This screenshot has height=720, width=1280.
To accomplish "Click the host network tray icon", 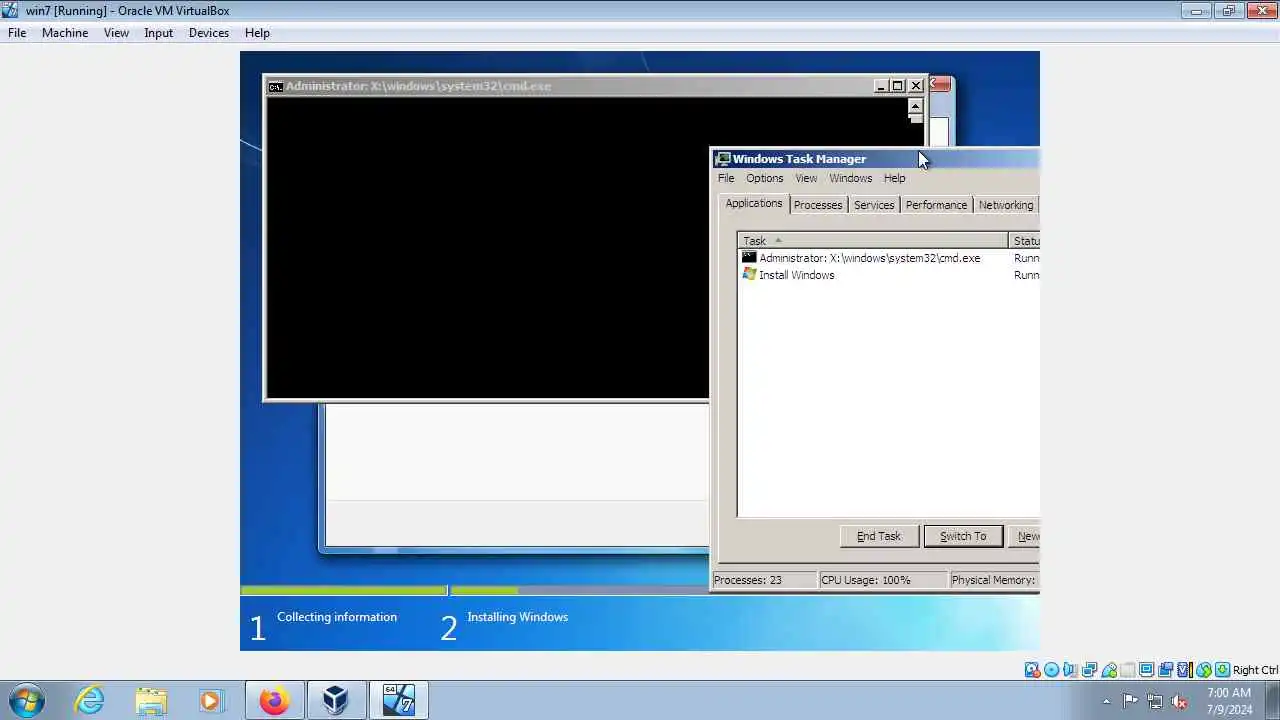I will click(x=1155, y=701).
